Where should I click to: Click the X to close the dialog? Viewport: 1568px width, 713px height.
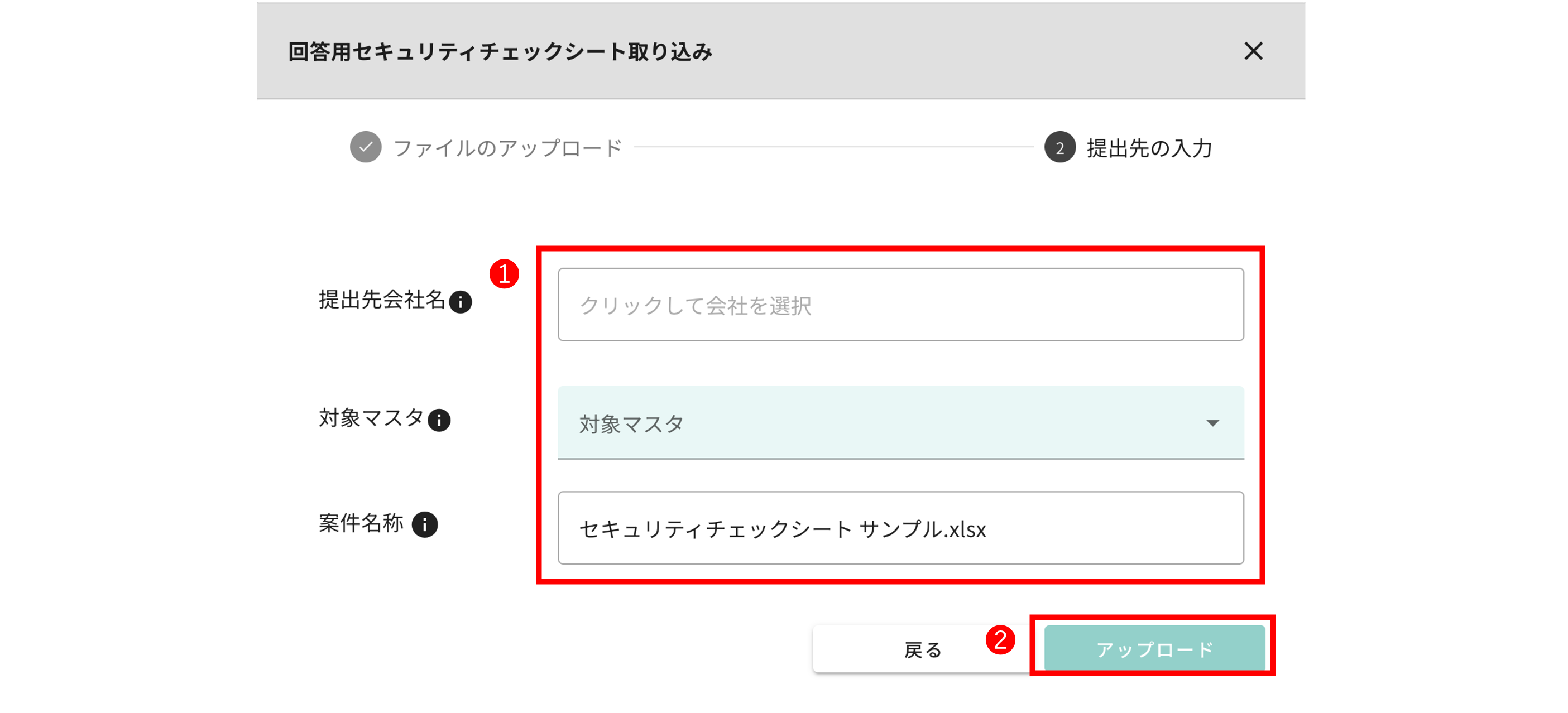[1254, 52]
